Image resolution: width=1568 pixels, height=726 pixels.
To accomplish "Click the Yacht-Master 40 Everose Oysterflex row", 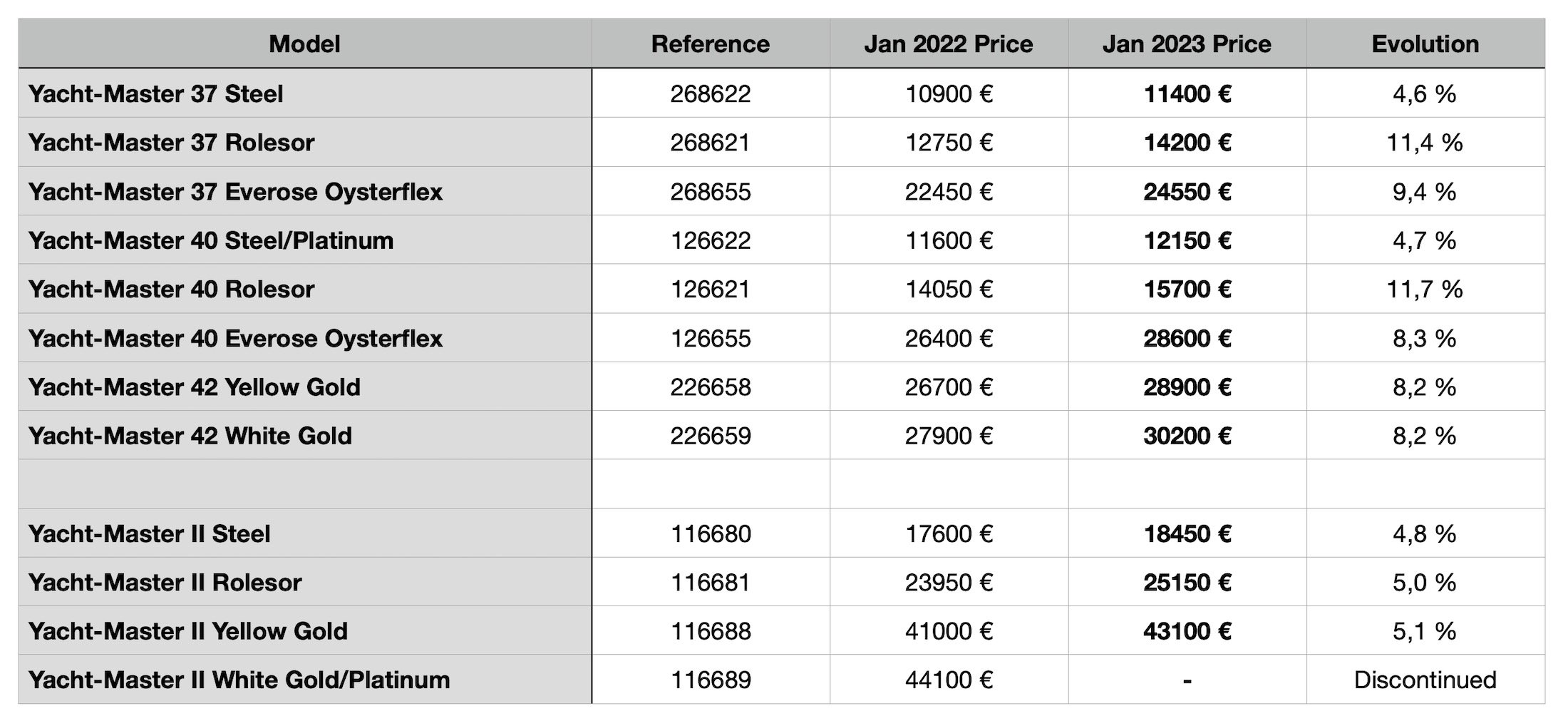I will pos(782,338).
